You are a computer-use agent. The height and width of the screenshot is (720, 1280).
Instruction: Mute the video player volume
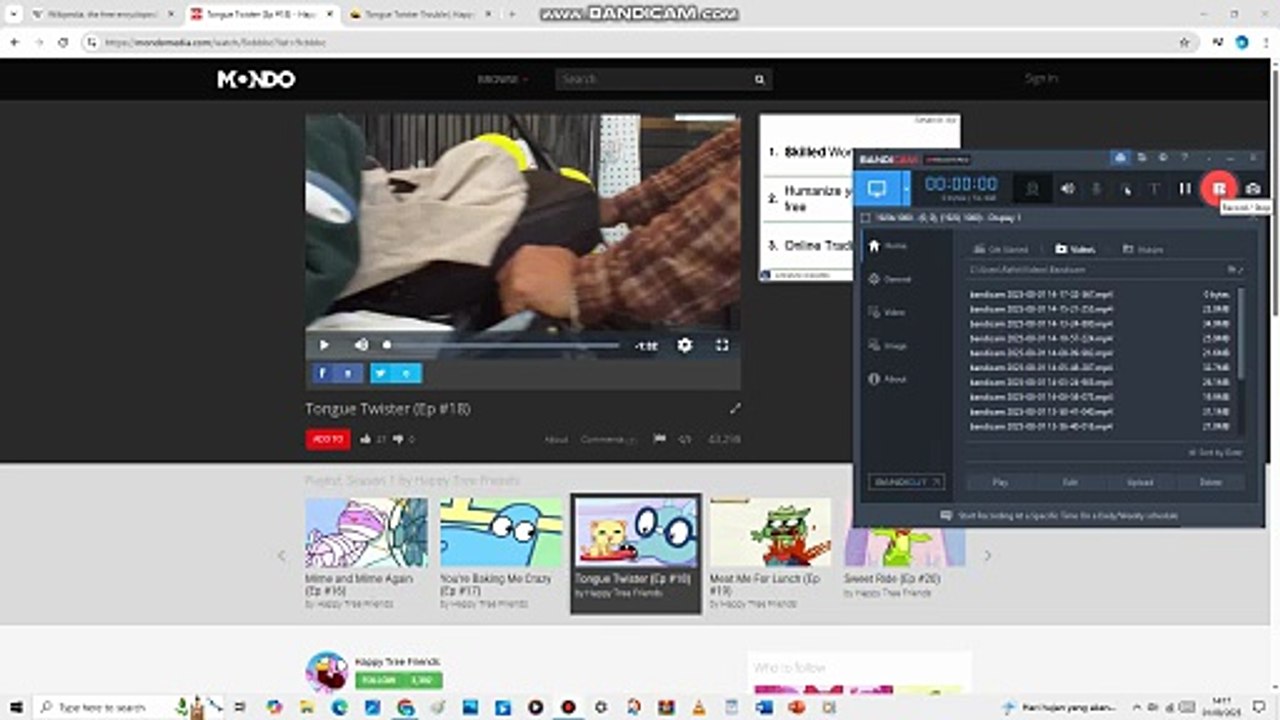click(x=361, y=345)
